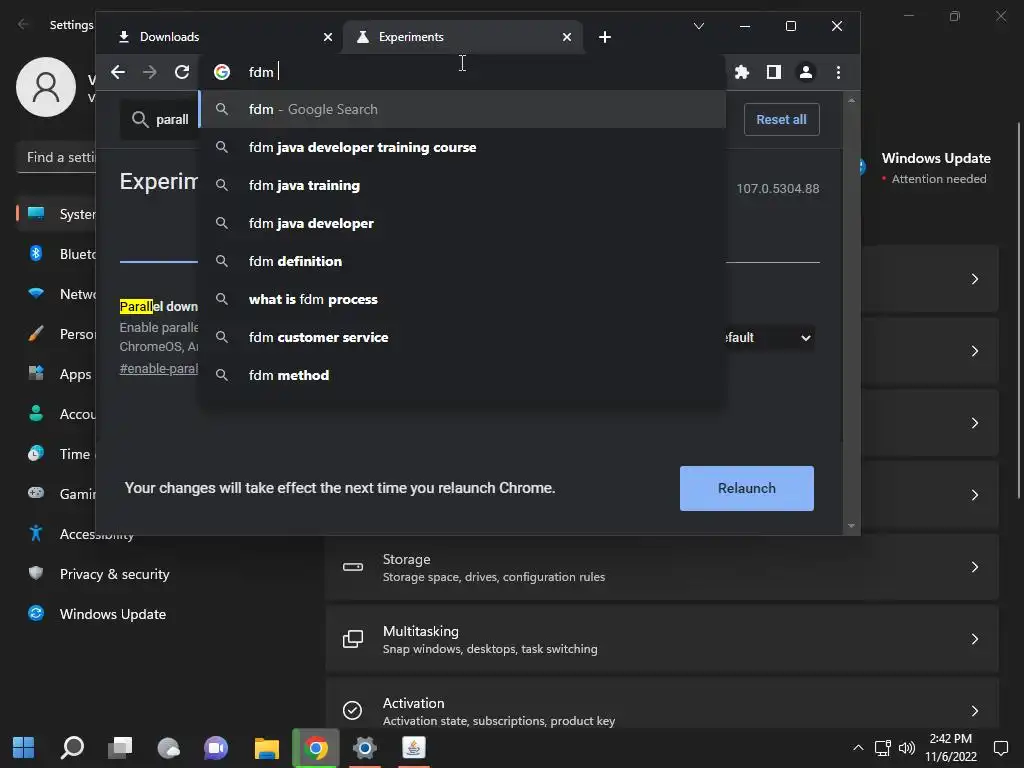Open taskbar Search magnifier
This screenshot has width=1024, height=768.
[x=72, y=748]
